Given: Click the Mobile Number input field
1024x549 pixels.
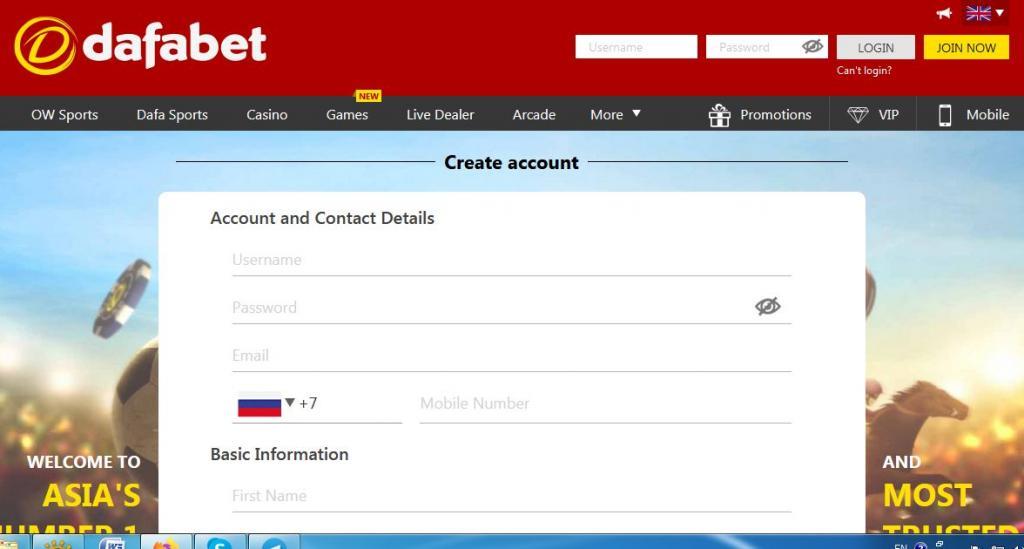Looking at the screenshot, I should pos(604,403).
